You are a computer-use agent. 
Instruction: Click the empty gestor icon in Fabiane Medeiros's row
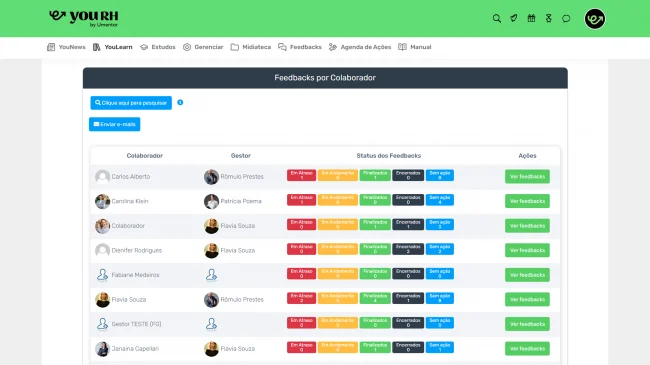tap(211, 275)
